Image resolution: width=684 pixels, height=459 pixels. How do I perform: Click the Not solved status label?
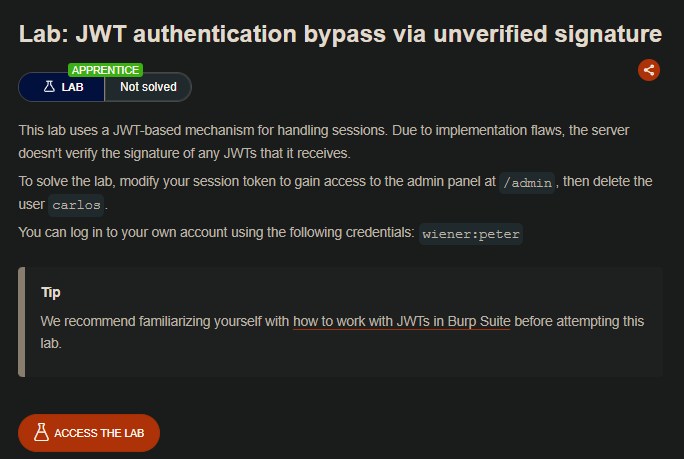point(148,87)
